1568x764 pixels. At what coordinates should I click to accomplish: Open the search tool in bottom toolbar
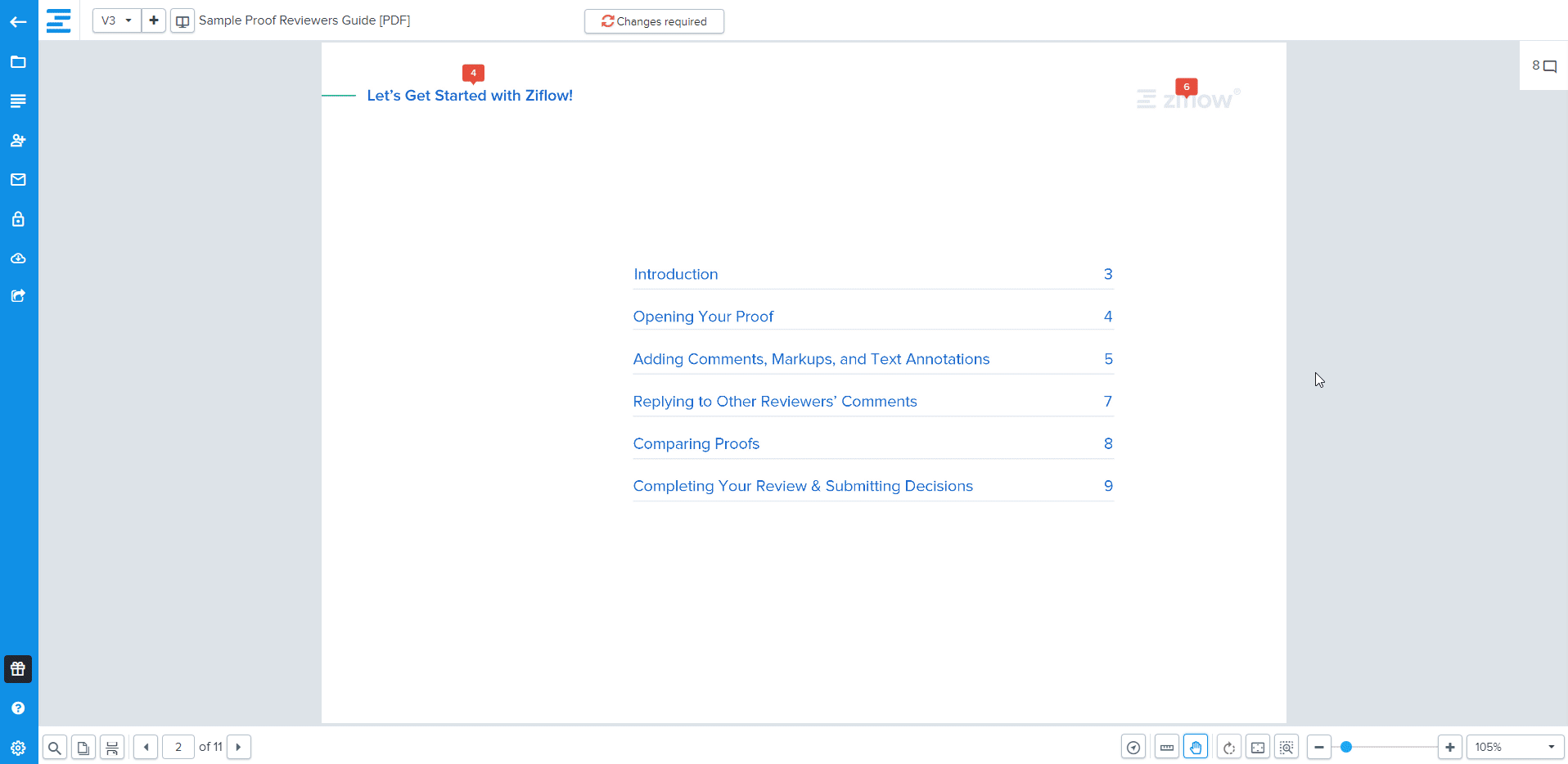coord(54,747)
